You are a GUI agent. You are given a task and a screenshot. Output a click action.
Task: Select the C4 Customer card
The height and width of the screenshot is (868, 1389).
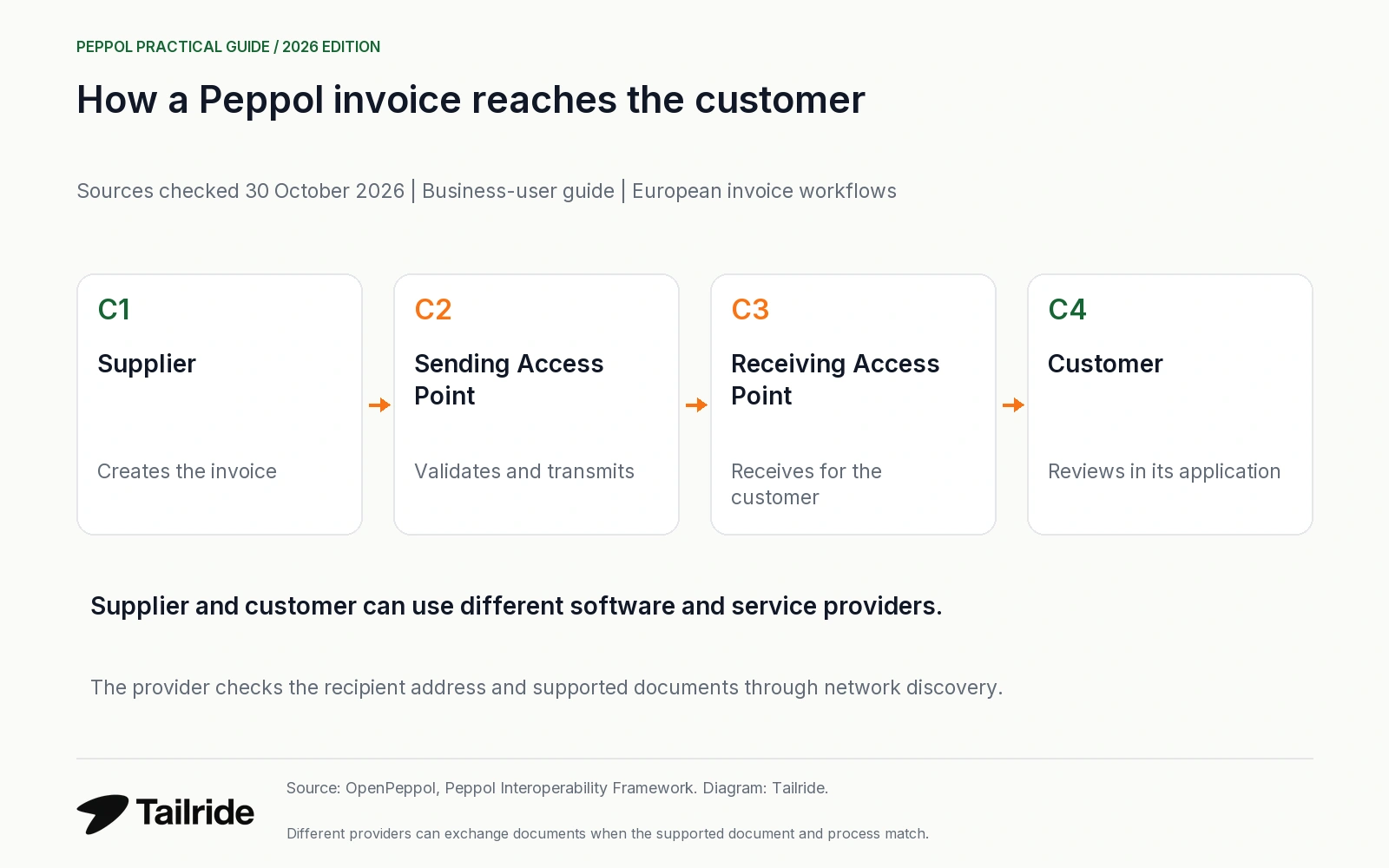click(1170, 404)
